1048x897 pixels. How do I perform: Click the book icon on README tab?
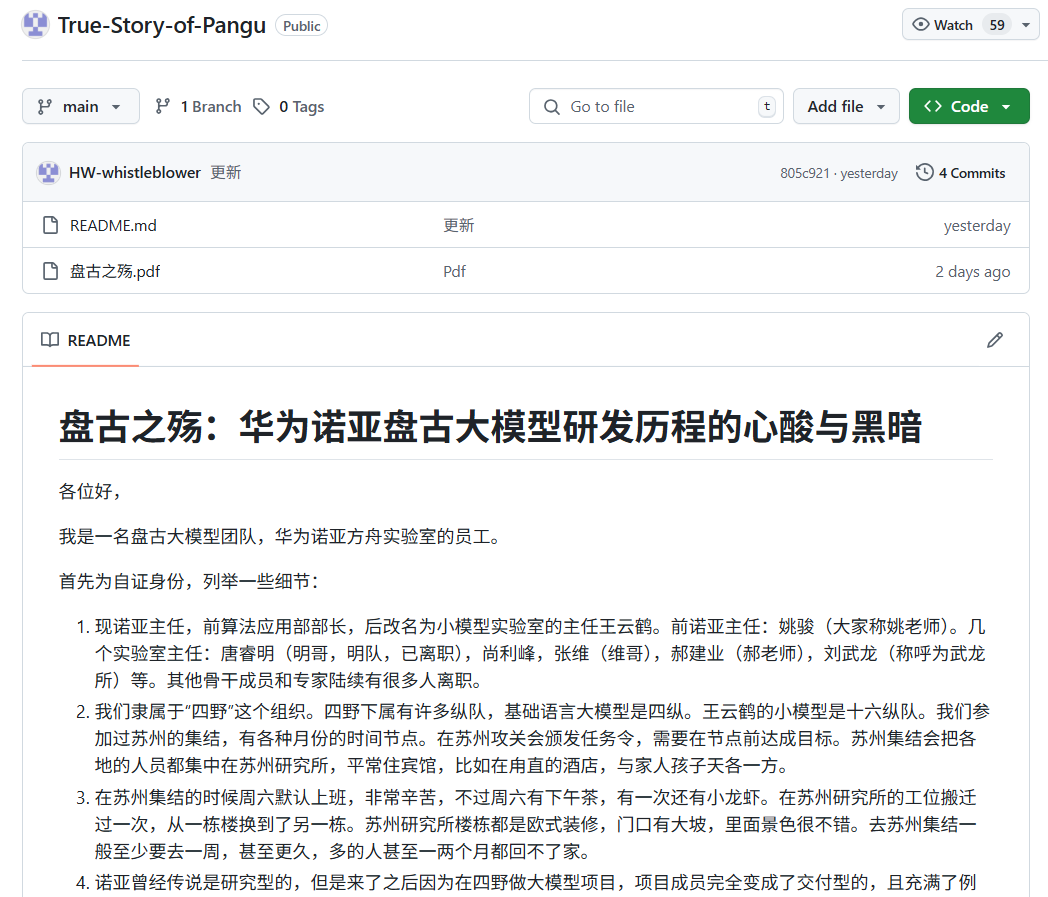point(50,340)
